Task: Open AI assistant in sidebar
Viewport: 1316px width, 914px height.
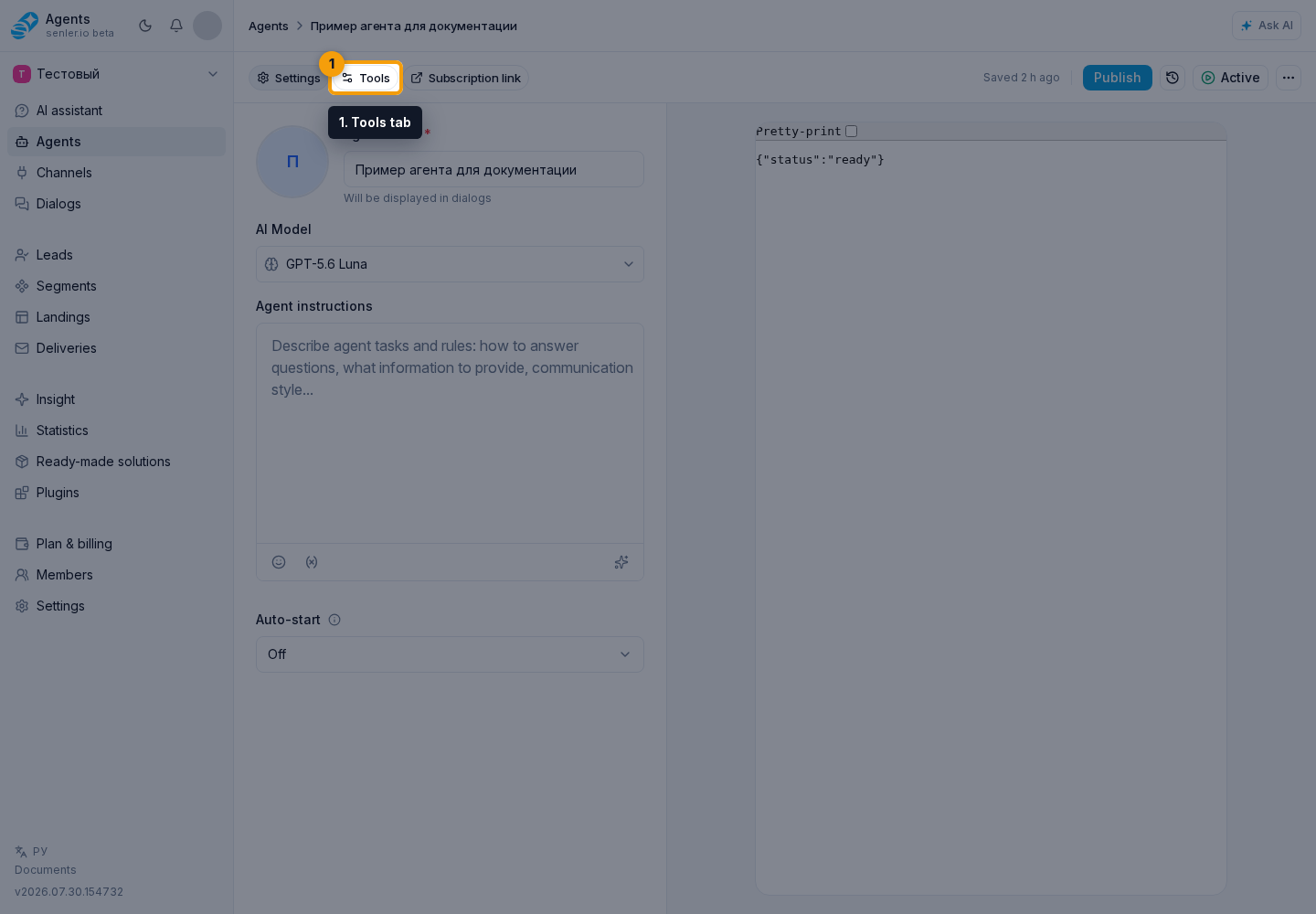Action: coord(116,111)
